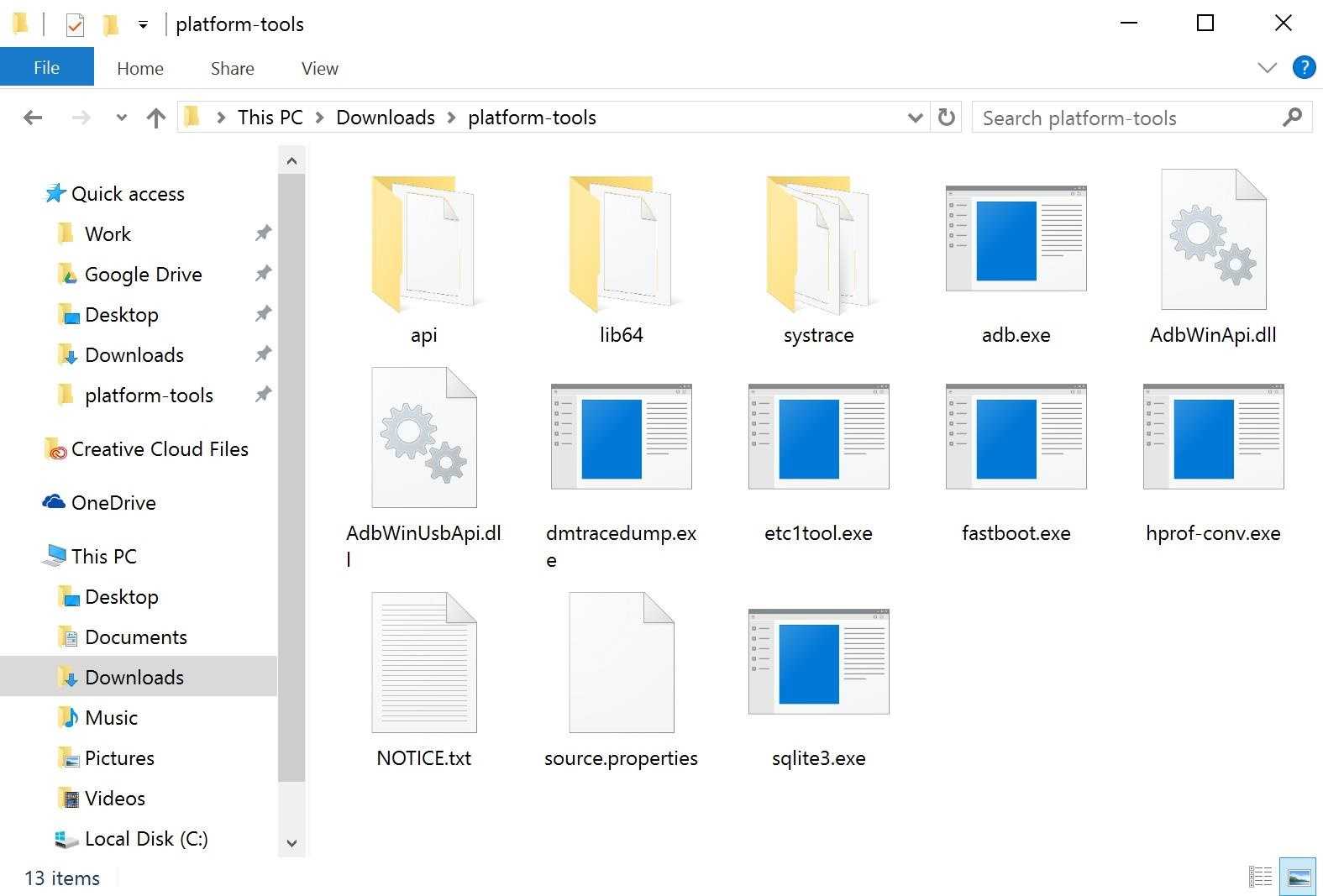
Task: Unpin the Work folder from Quick access
Action: coord(263,233)
